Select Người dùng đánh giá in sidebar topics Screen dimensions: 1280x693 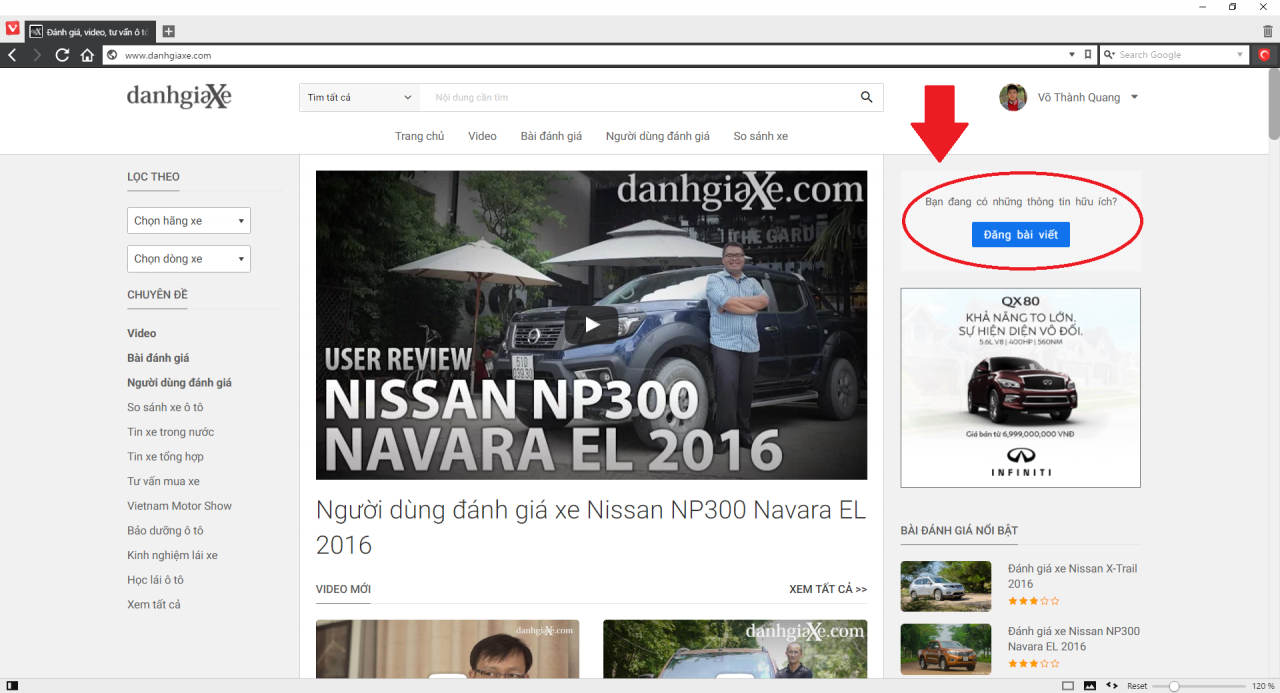[x=179, y=383]
